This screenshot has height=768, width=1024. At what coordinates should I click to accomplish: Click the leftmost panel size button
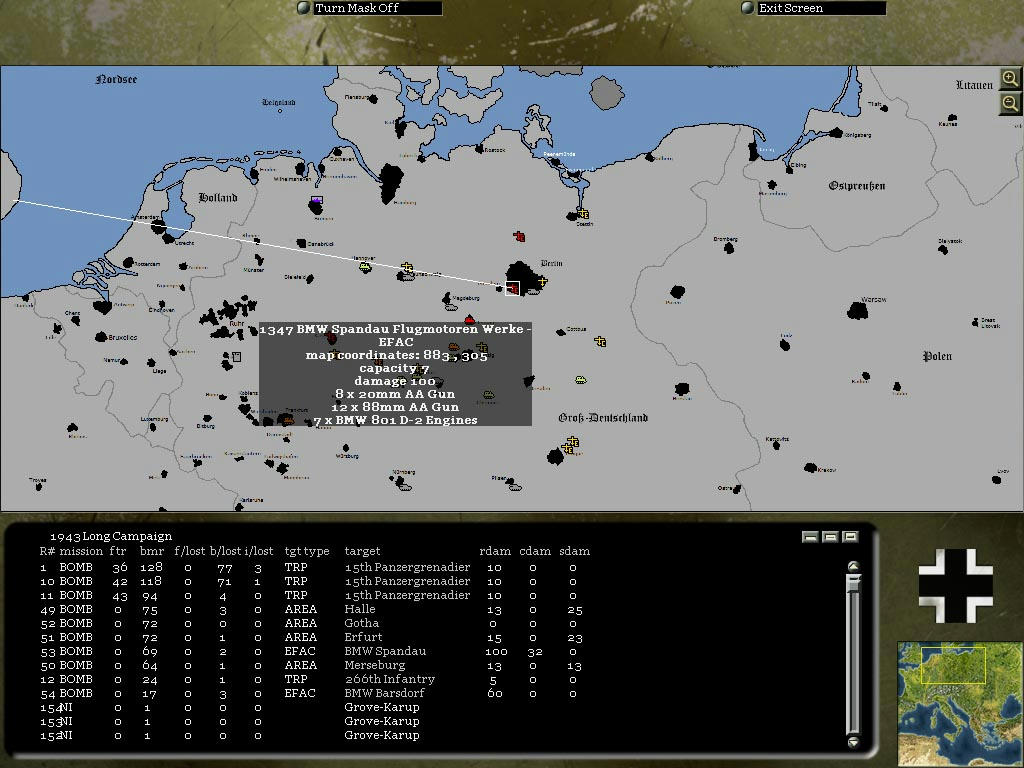point(810,537)
